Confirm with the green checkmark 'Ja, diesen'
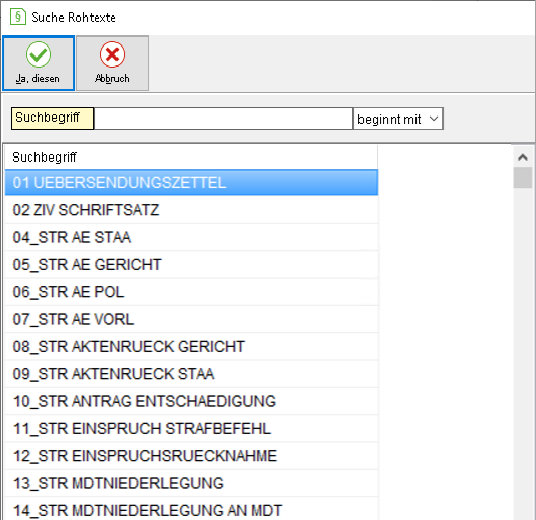Screen dimensions: 536x520 tap(38, 63)
